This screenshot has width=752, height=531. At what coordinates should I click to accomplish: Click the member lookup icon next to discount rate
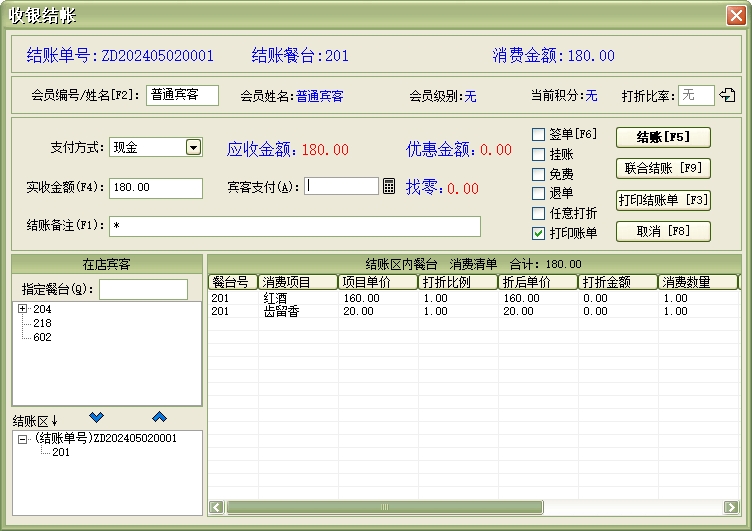728,96
